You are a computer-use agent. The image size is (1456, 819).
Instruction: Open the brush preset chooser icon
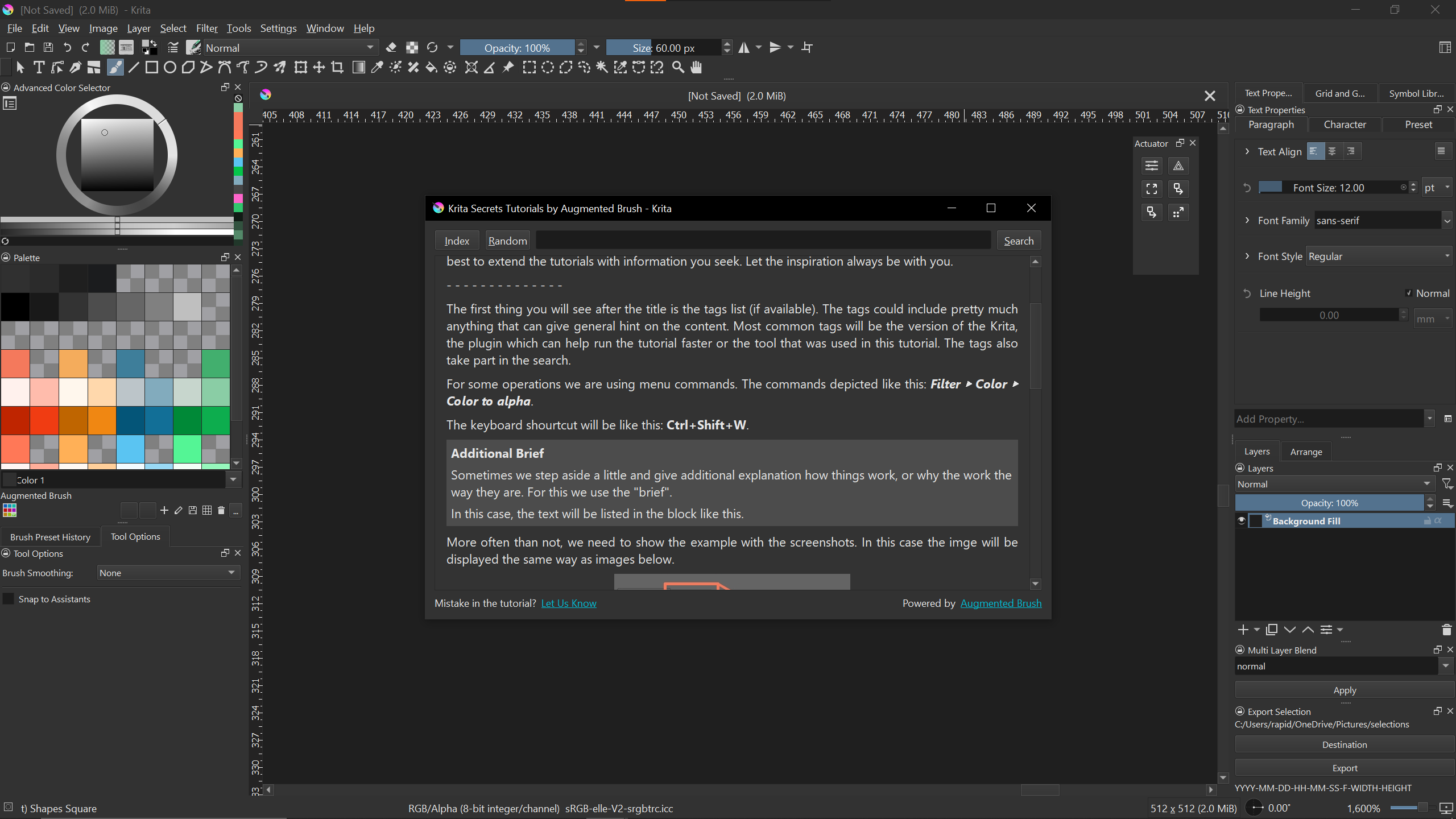(x=193, y=48)
